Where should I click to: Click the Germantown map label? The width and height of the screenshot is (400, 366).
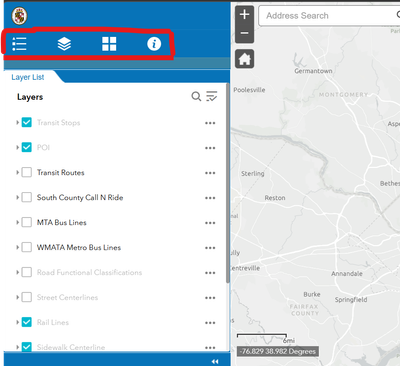click(x=313, y=71)
